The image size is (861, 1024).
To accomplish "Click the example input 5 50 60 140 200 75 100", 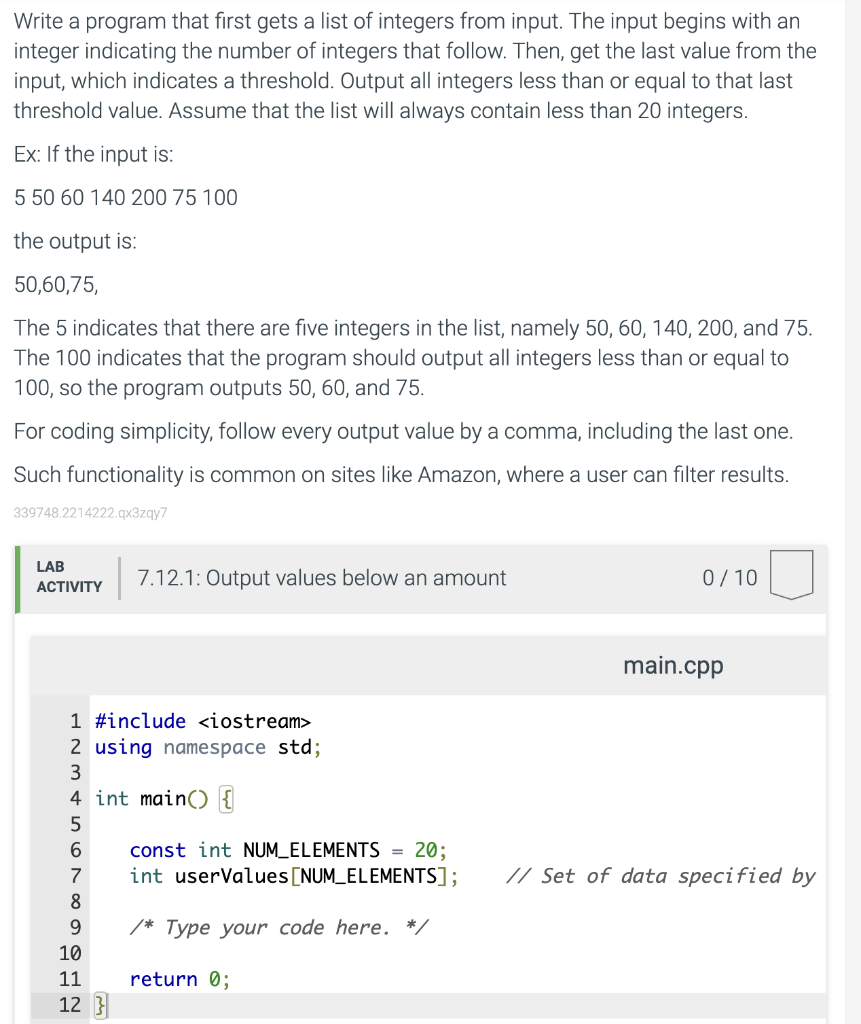I will tap(125, 197).
